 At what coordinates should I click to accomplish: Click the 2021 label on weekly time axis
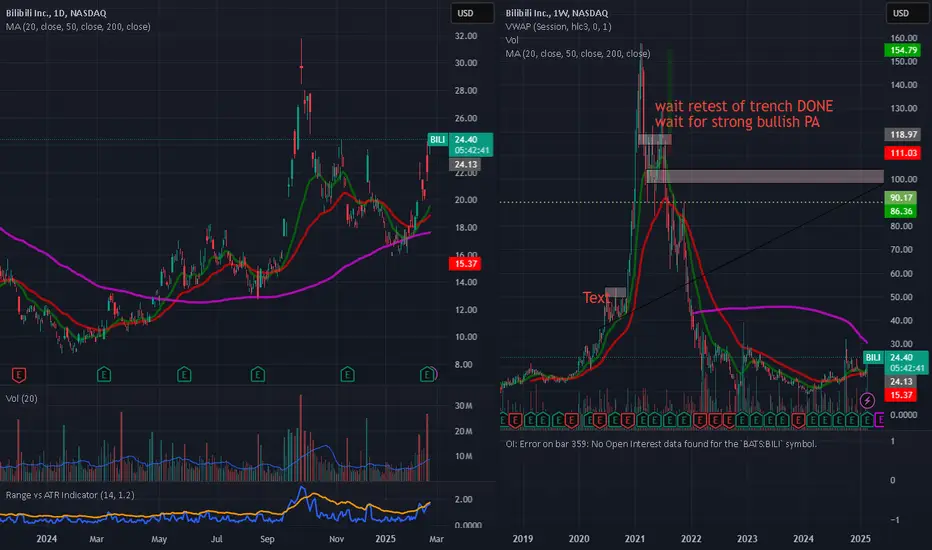pyautogui.click(x=635, y=539)
